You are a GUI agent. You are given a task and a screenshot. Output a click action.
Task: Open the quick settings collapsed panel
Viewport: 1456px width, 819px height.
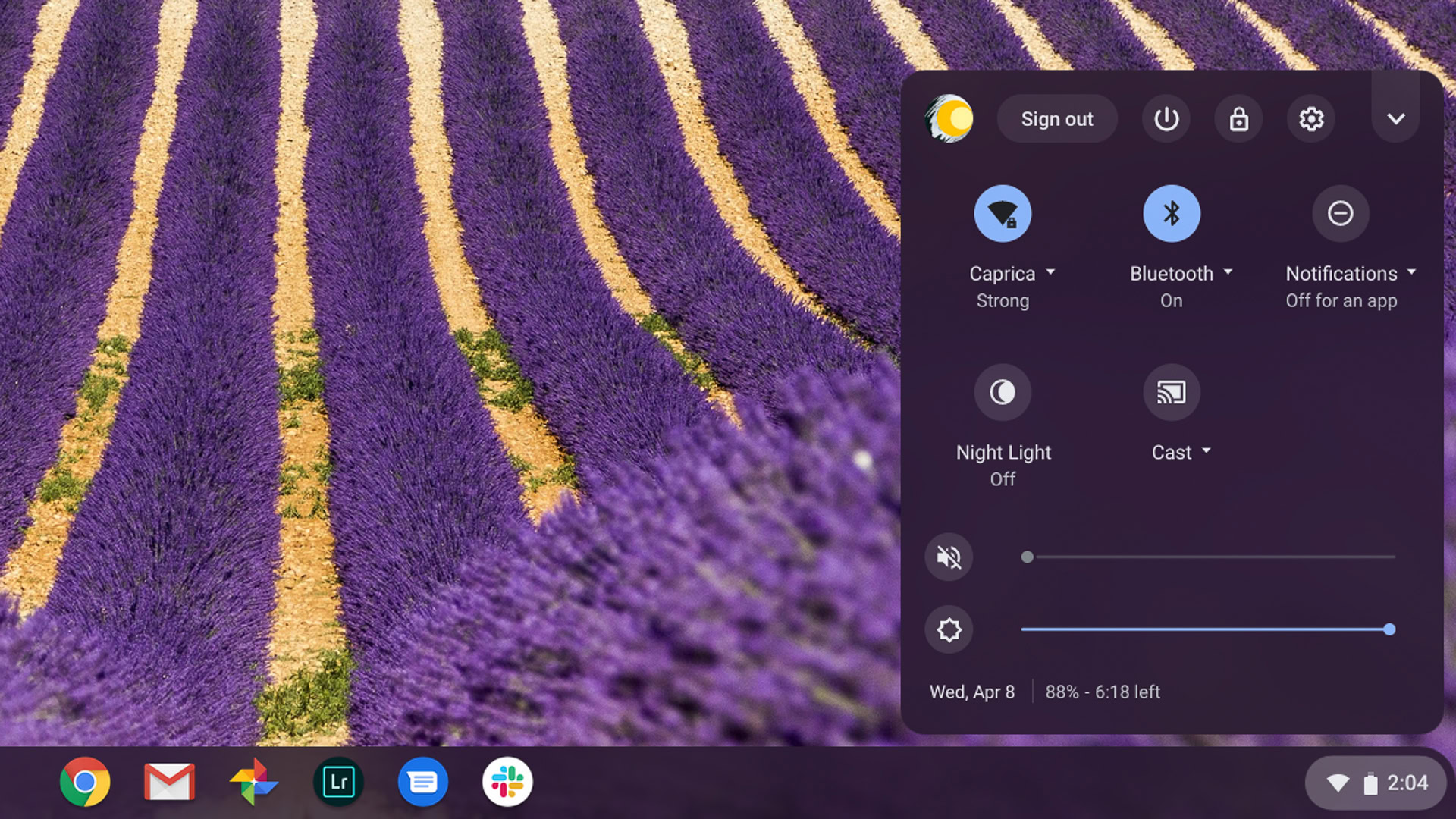1395,119
